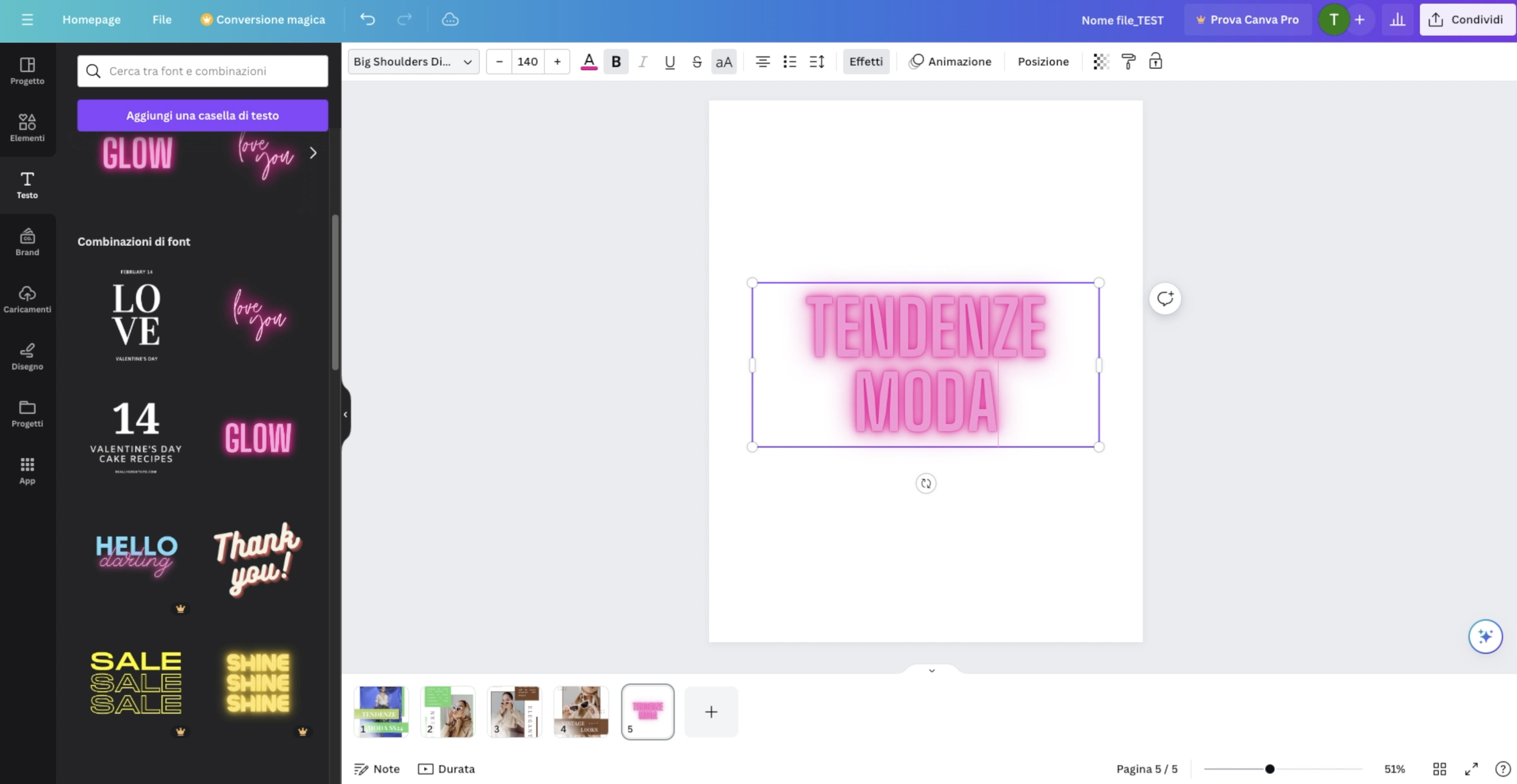
Task: Open line spacing settings
Action: [x=816, y=61]
